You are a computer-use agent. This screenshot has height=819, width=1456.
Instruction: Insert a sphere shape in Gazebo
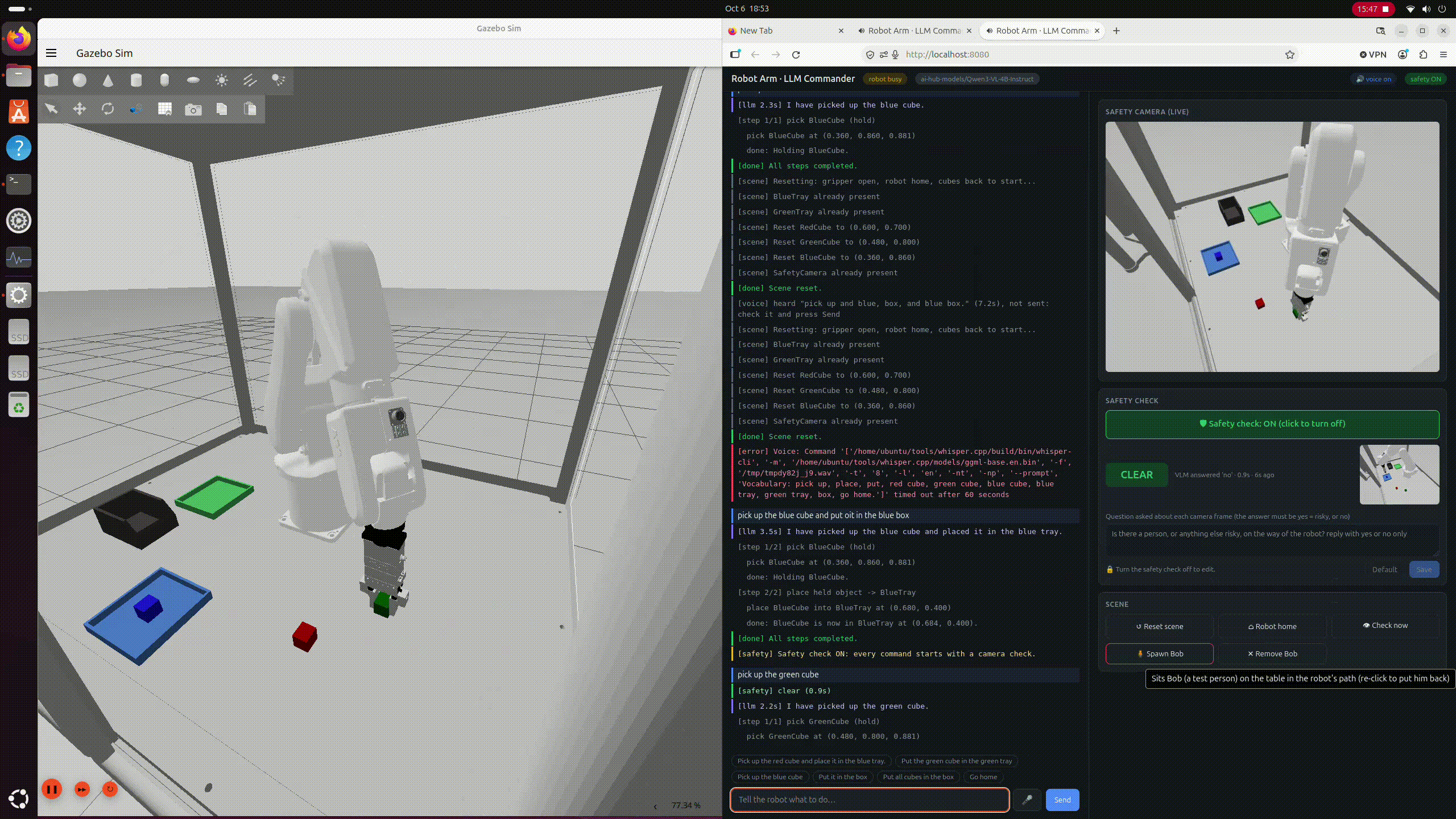coord(80,80)
